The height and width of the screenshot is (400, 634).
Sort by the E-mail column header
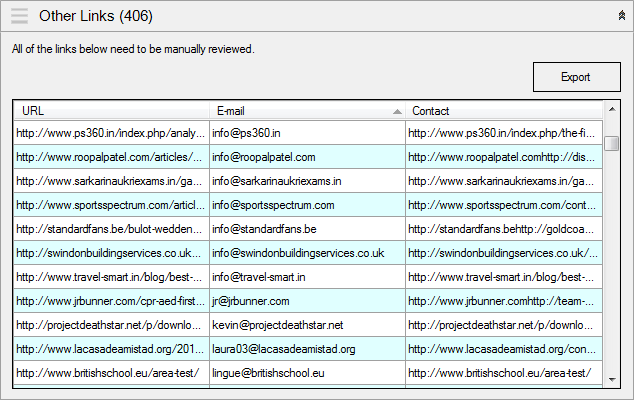tap(307, 111)
